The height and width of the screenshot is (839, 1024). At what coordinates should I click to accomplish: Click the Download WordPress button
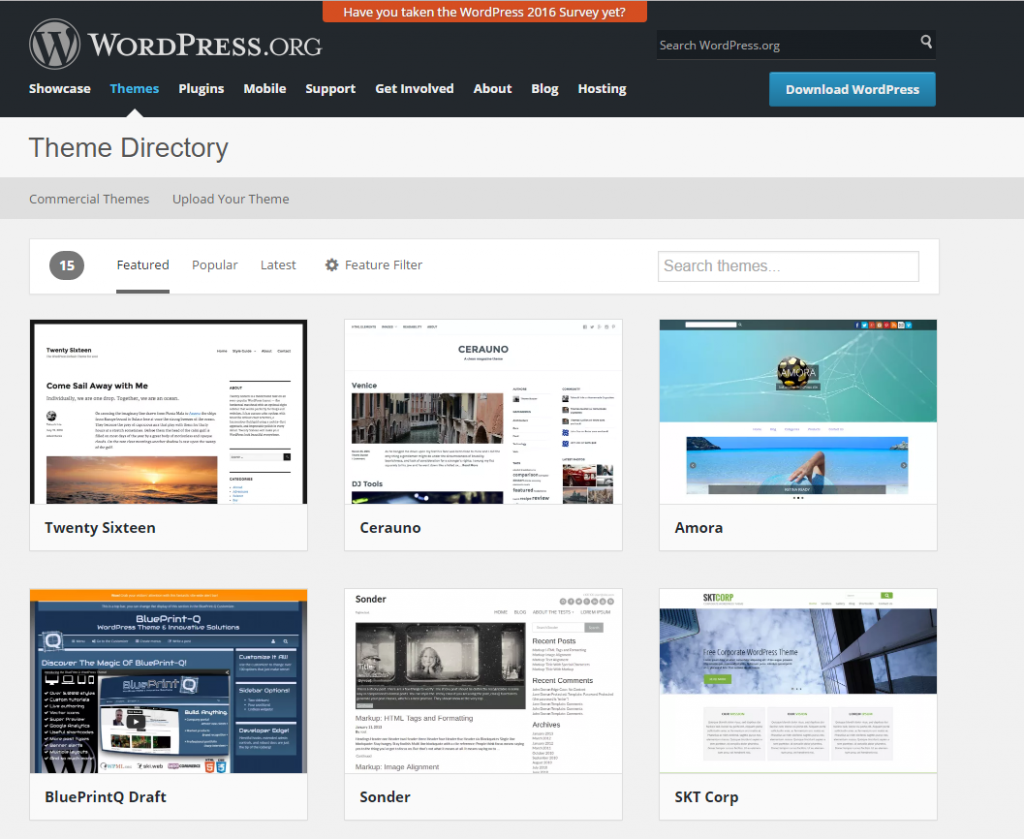[x=852, y=89]
